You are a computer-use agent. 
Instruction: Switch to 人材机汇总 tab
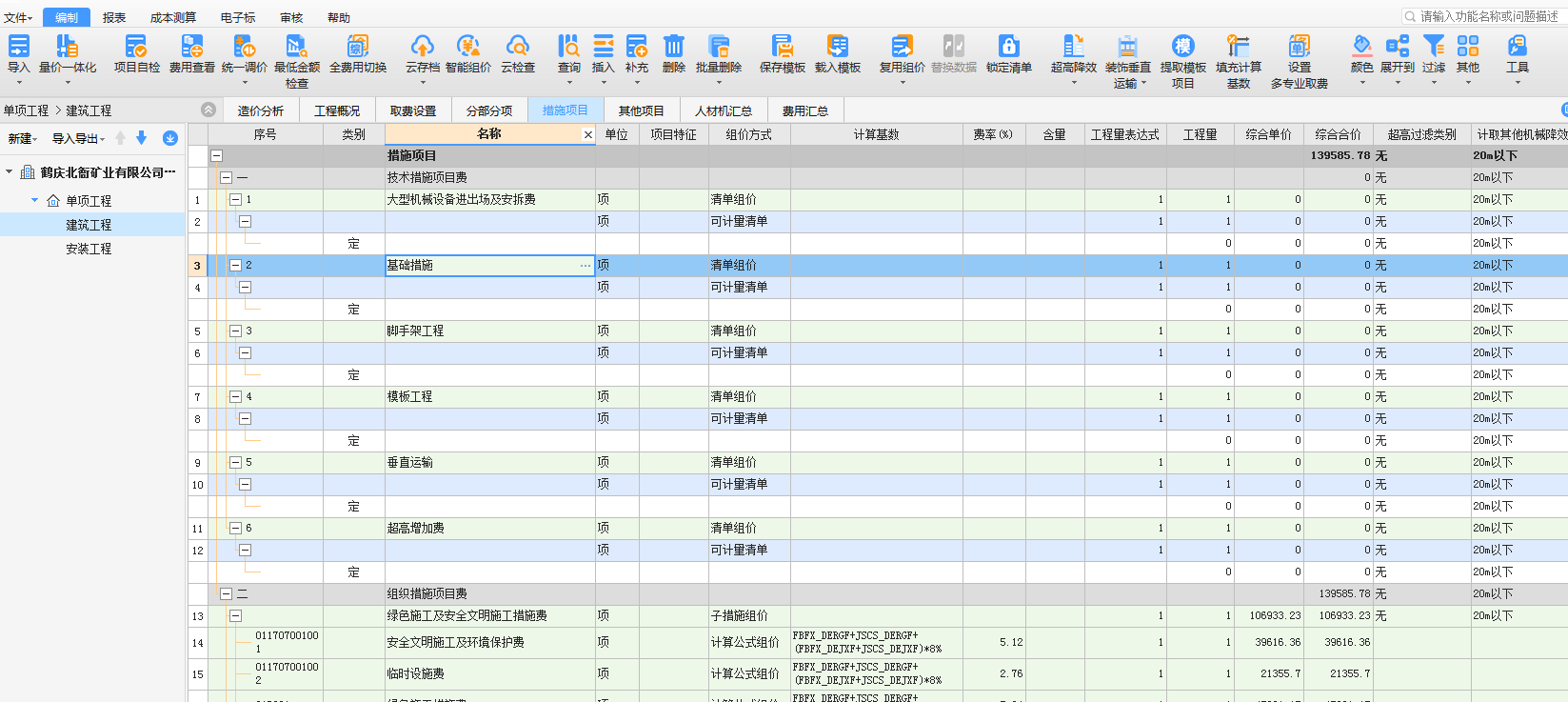[723, 110]
